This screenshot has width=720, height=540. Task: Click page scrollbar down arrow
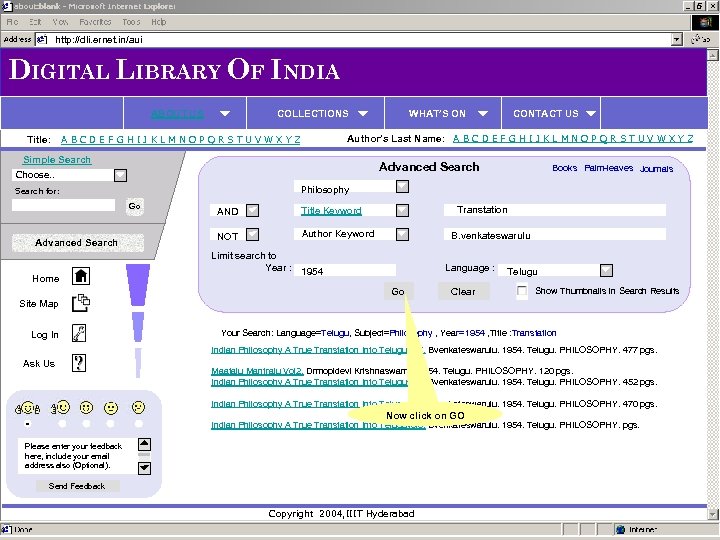[713, 514]
